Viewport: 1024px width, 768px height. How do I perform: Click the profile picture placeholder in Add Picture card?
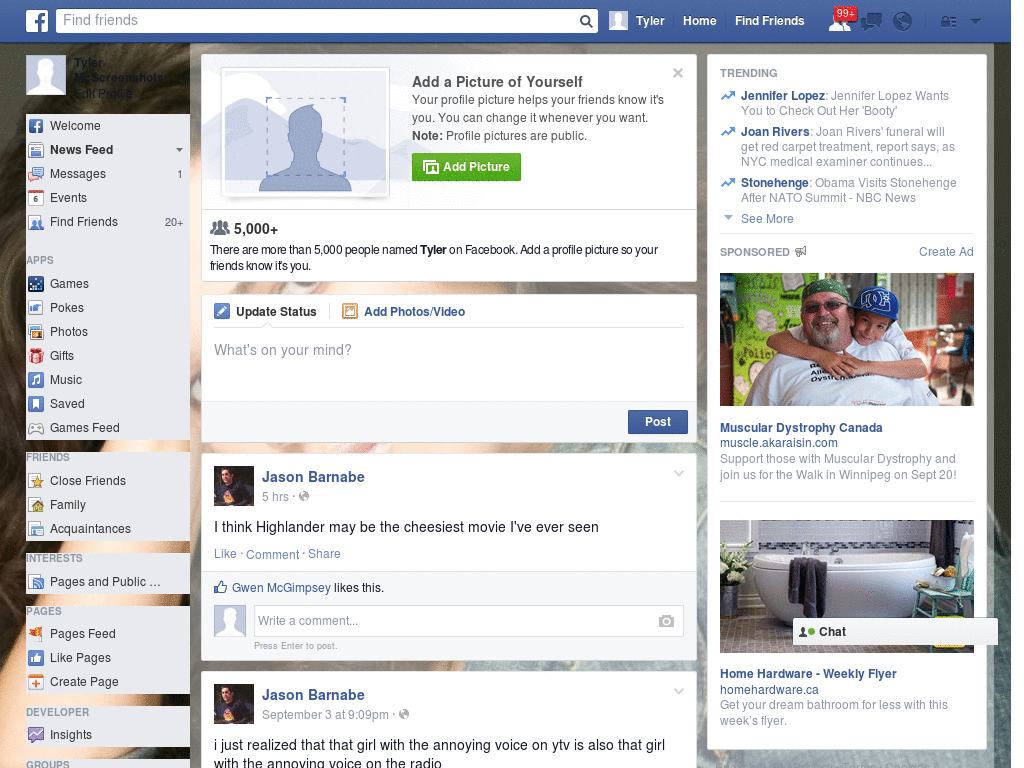pos(306,133)
